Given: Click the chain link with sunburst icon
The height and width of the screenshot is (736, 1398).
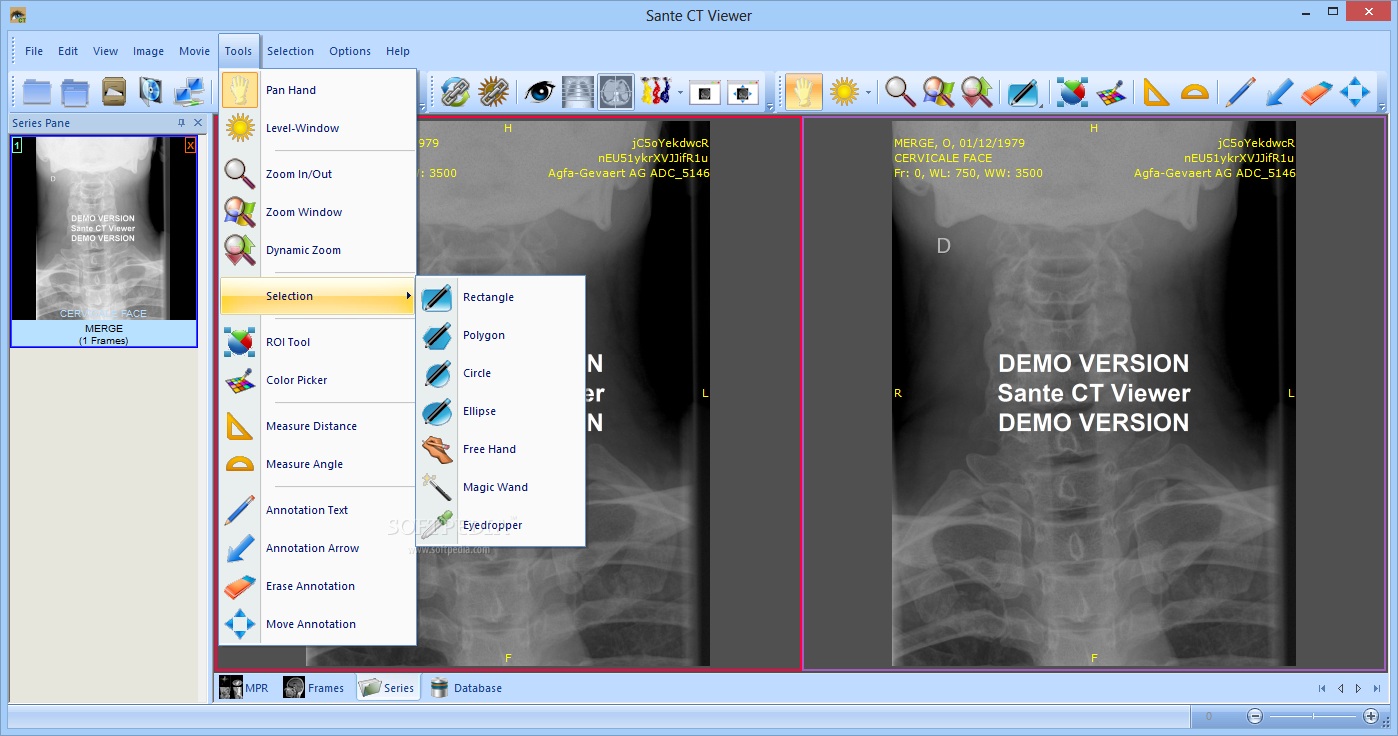Looking at the screenshot, I should 493,92.
